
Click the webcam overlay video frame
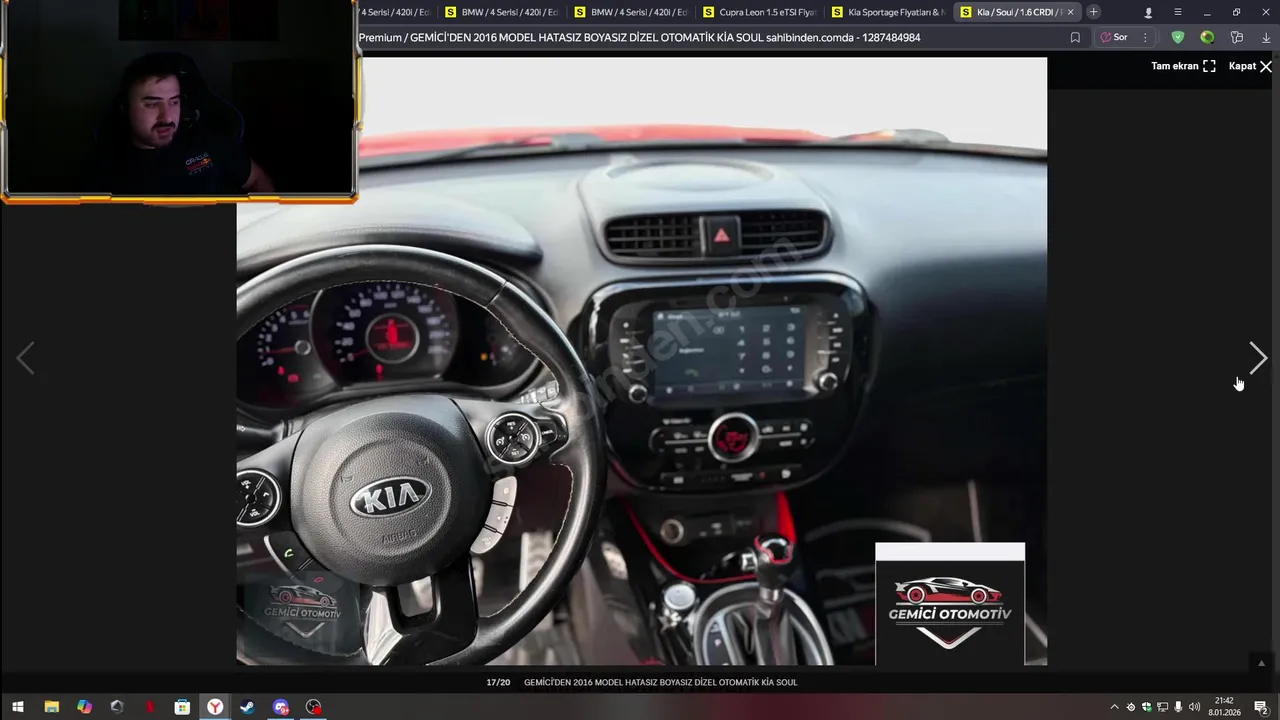(x=179, y=101)
